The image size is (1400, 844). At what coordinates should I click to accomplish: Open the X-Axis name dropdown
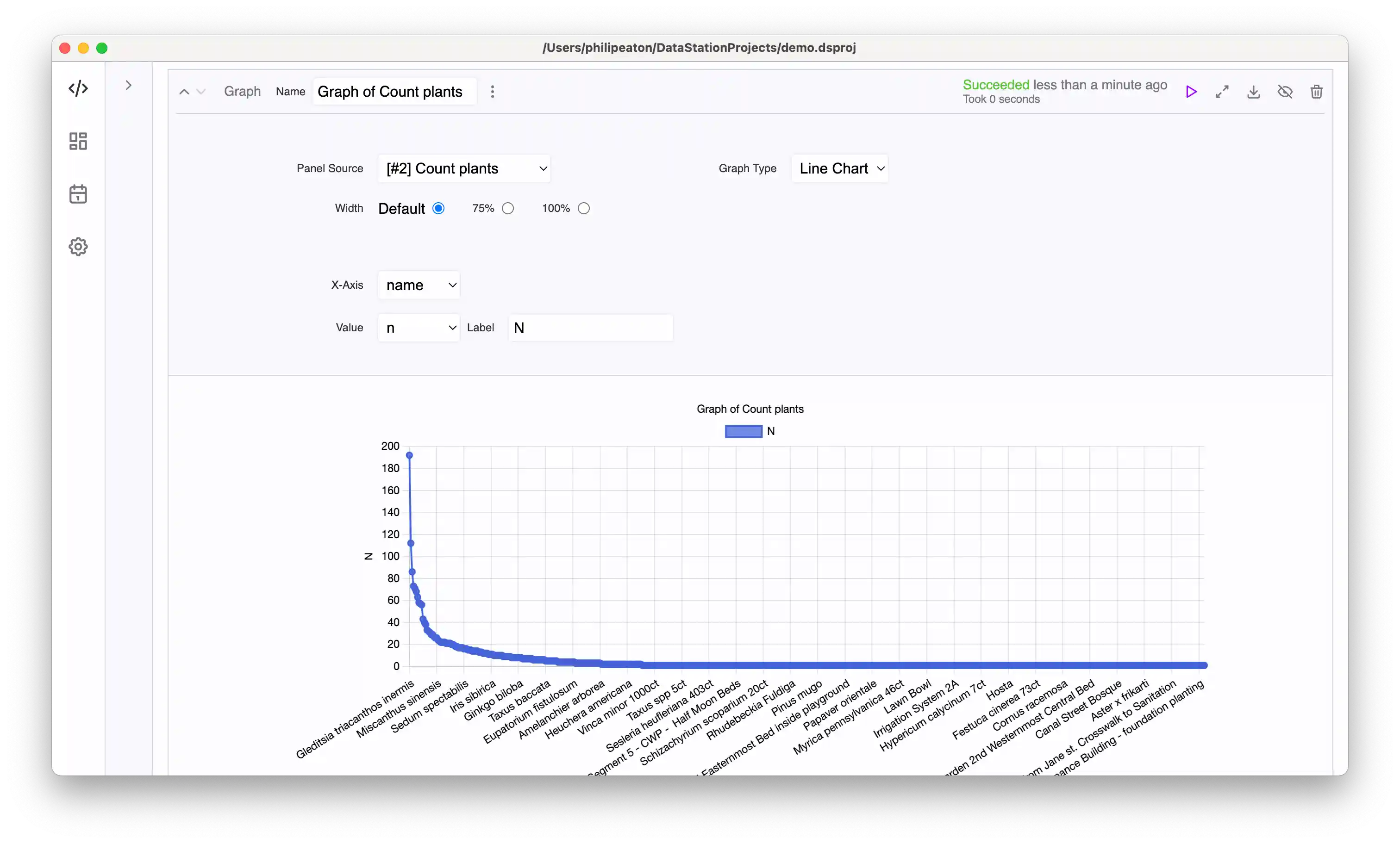click(x=418, y=285)
